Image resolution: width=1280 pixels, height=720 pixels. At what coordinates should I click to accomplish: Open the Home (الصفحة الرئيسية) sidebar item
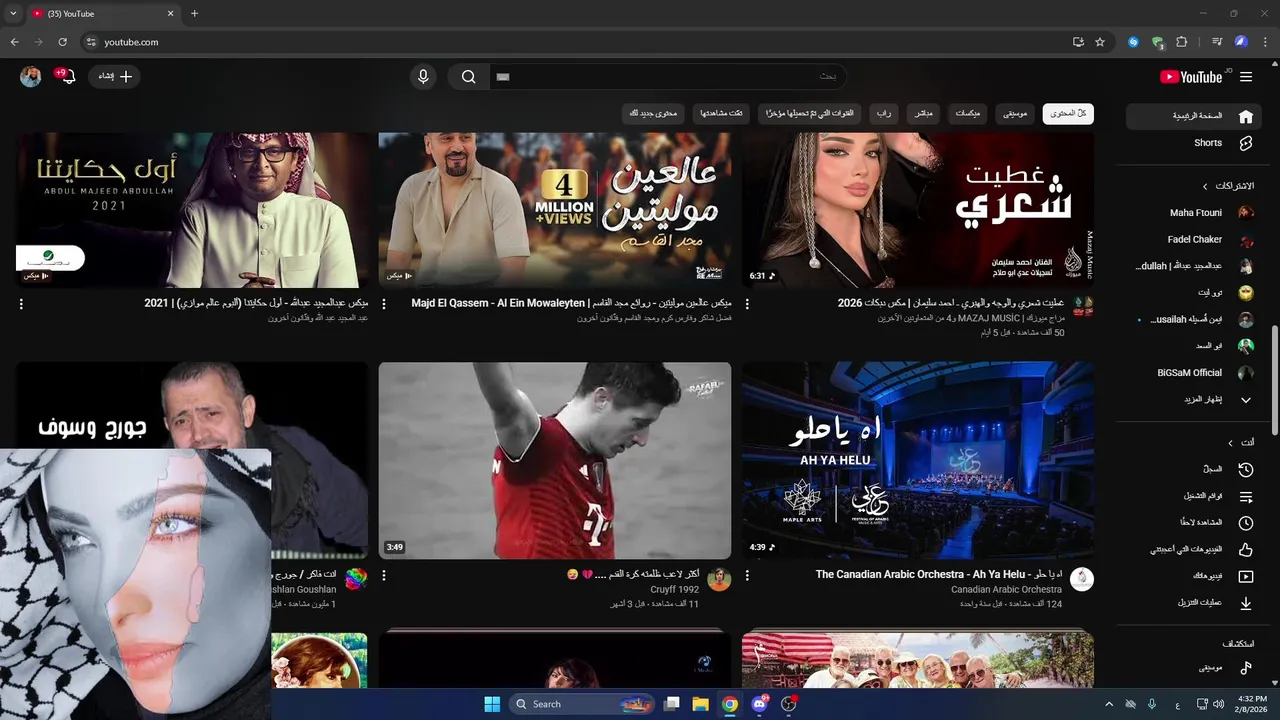click(x=1193, y=116)
